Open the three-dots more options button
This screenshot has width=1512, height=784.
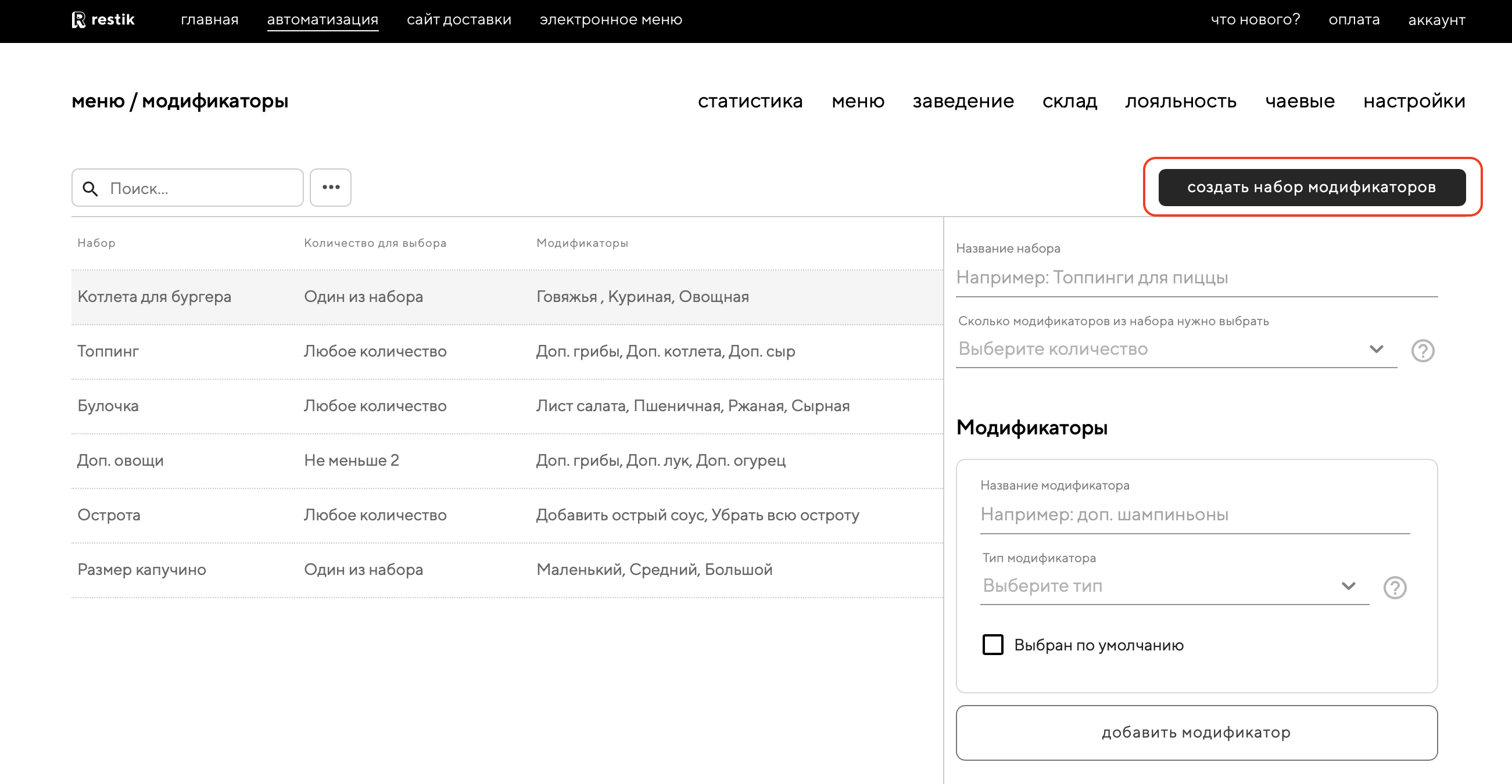[331, 188]
